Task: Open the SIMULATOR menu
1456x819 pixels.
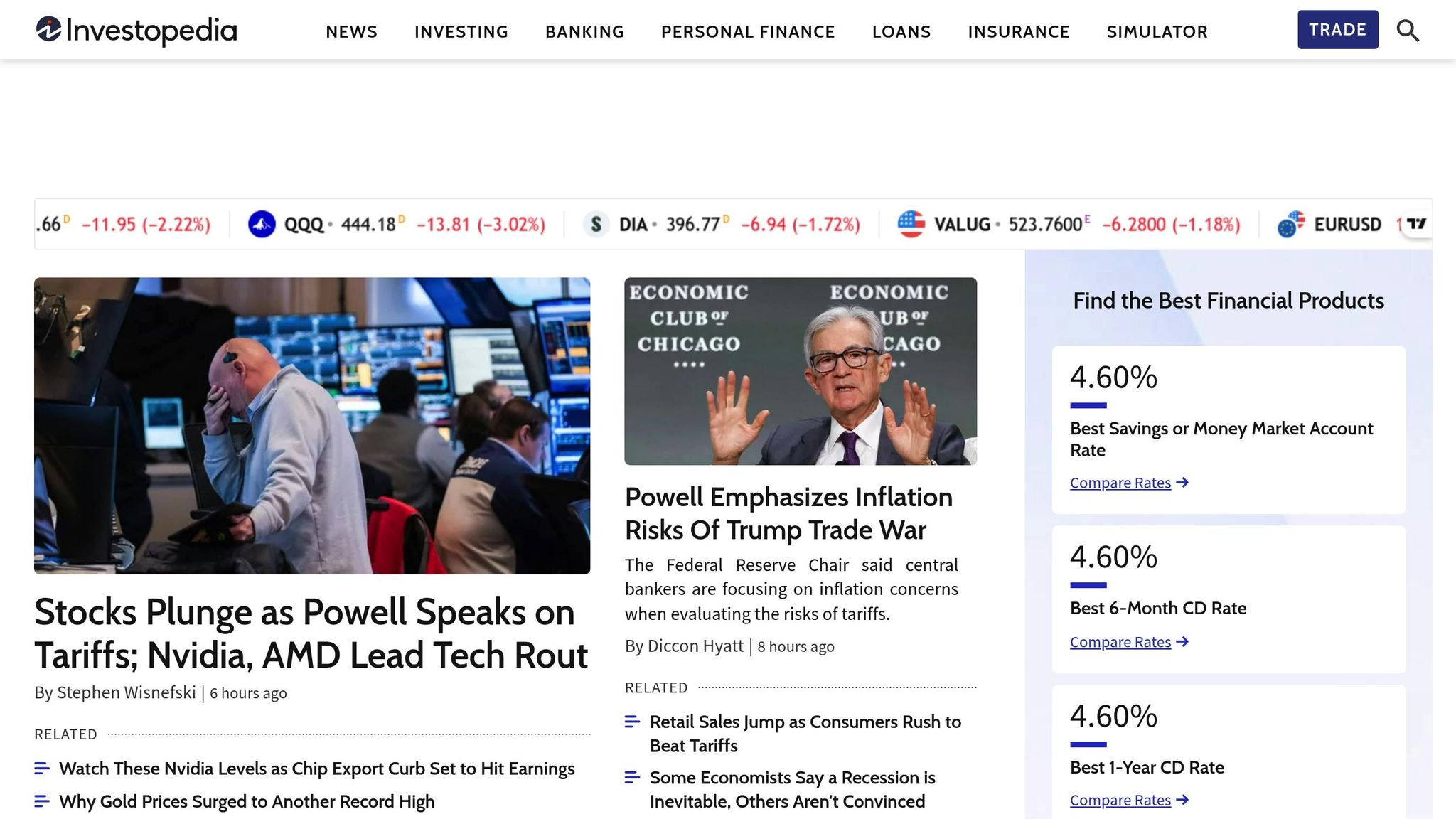Action: tap(1157, 31)
